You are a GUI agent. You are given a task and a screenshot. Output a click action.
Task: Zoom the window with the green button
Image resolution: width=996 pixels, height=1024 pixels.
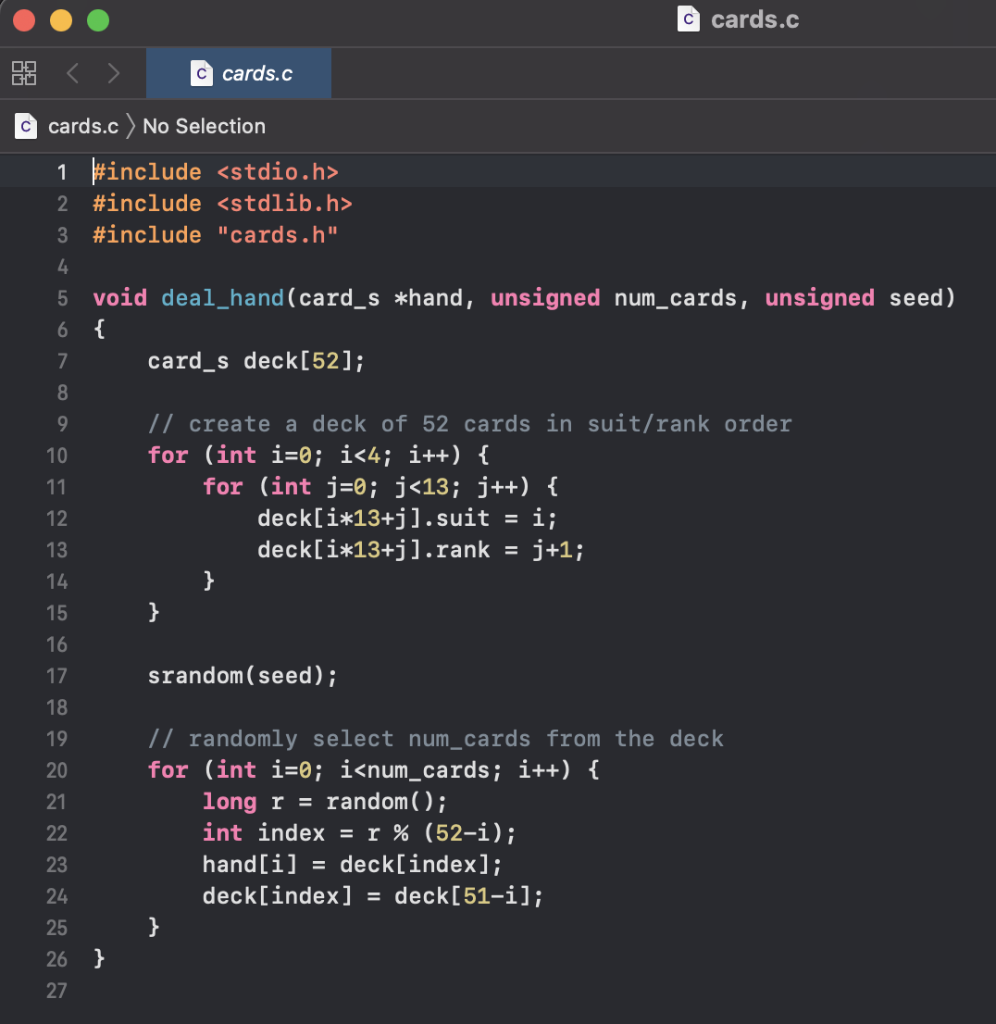(x=99, y=20)
